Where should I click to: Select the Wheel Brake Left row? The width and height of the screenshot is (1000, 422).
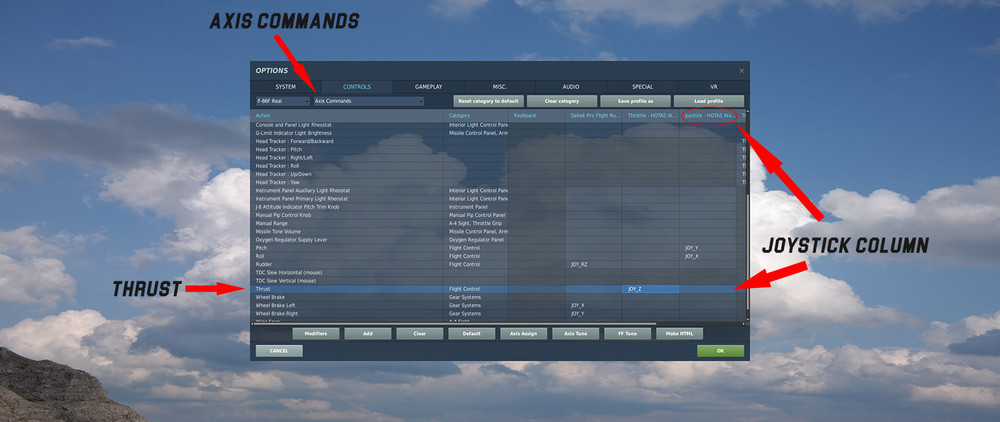click(x=497, y=306)
